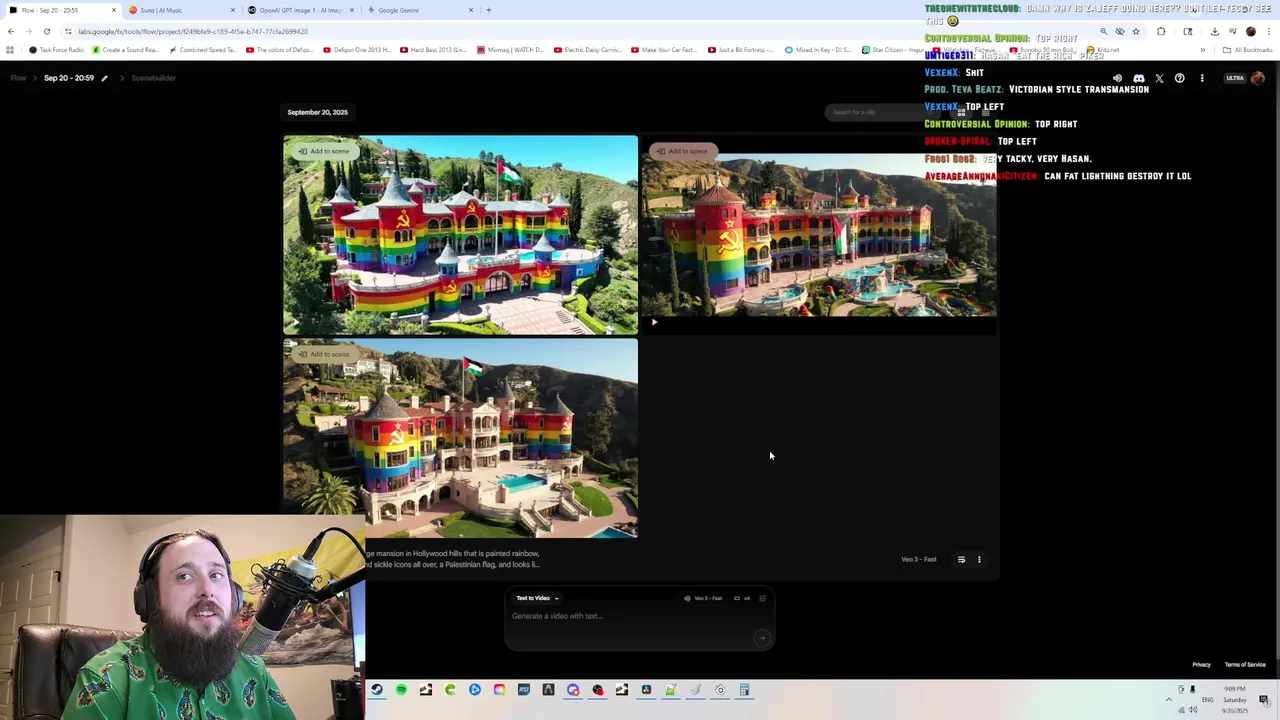Screen dimensions: 1280x720
Task: Reload the current page
Action: tap(46, 31)
